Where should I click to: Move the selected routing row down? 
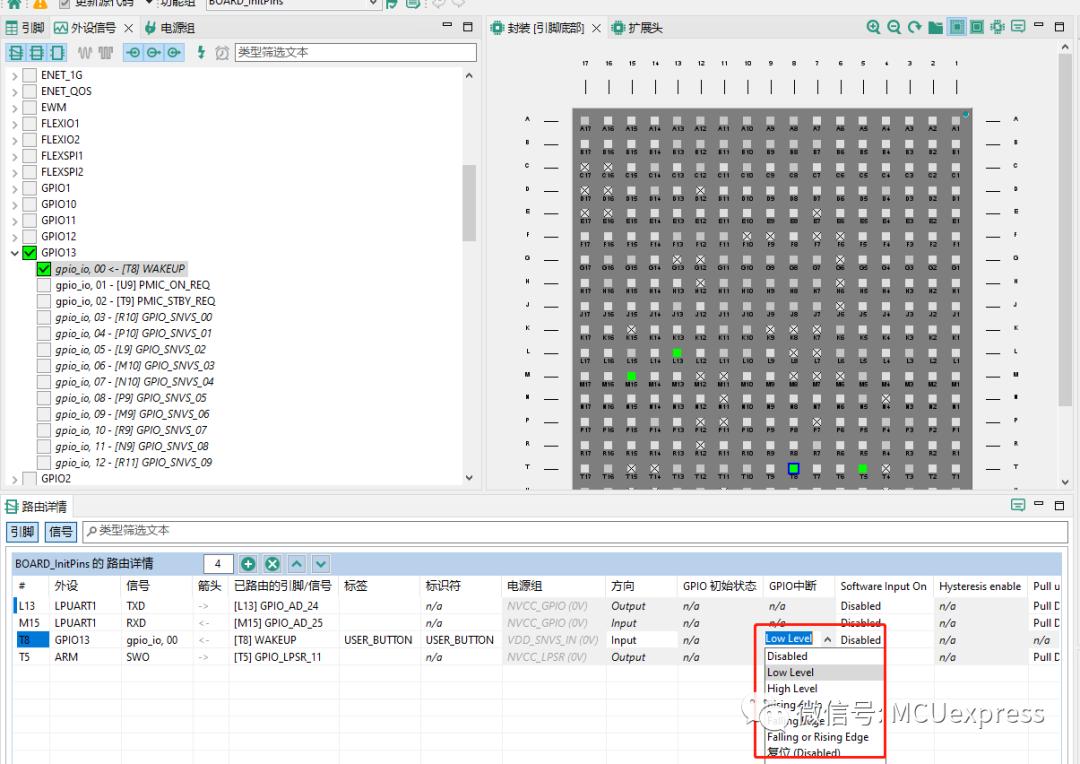click(321, 564)
